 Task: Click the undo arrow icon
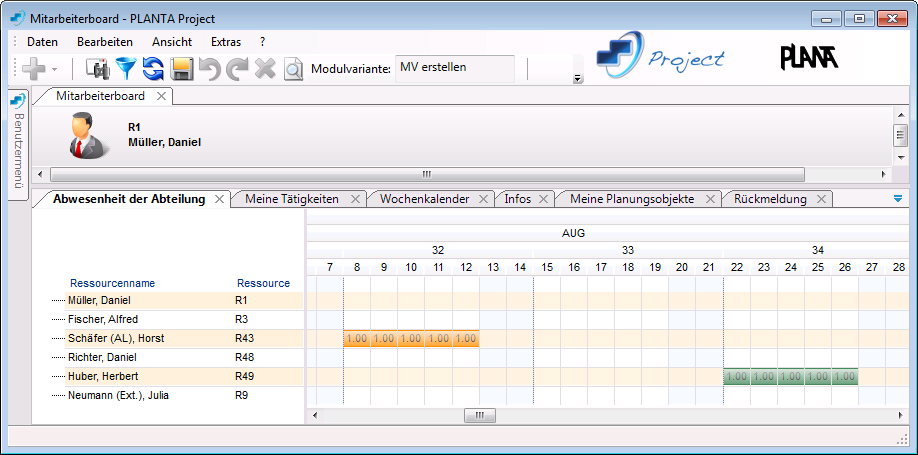[210, 69]
